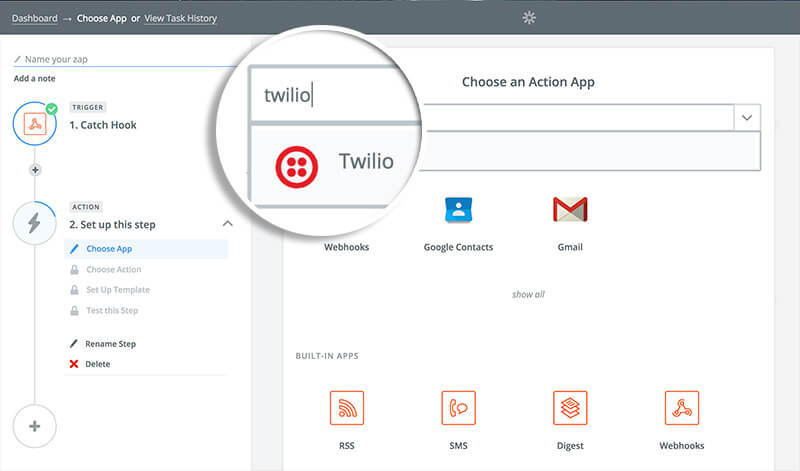Open the 1. Catch Hook trigger step
800x471 pixels.
tap(103, 125)
